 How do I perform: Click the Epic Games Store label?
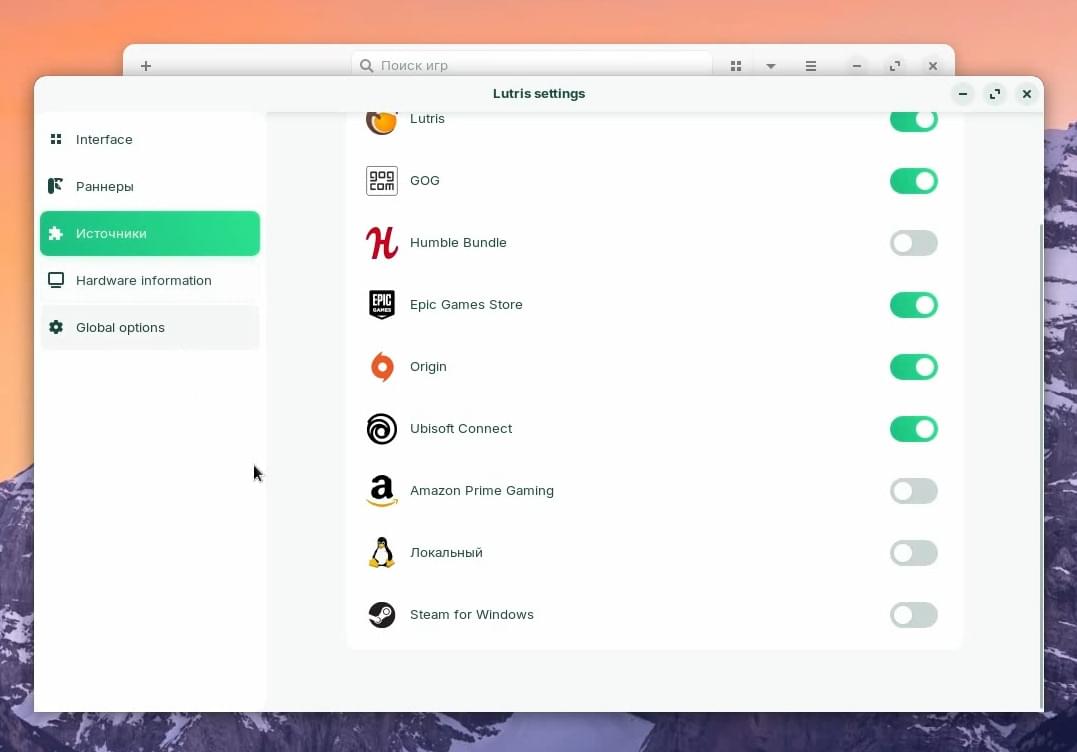click(466, 304)
